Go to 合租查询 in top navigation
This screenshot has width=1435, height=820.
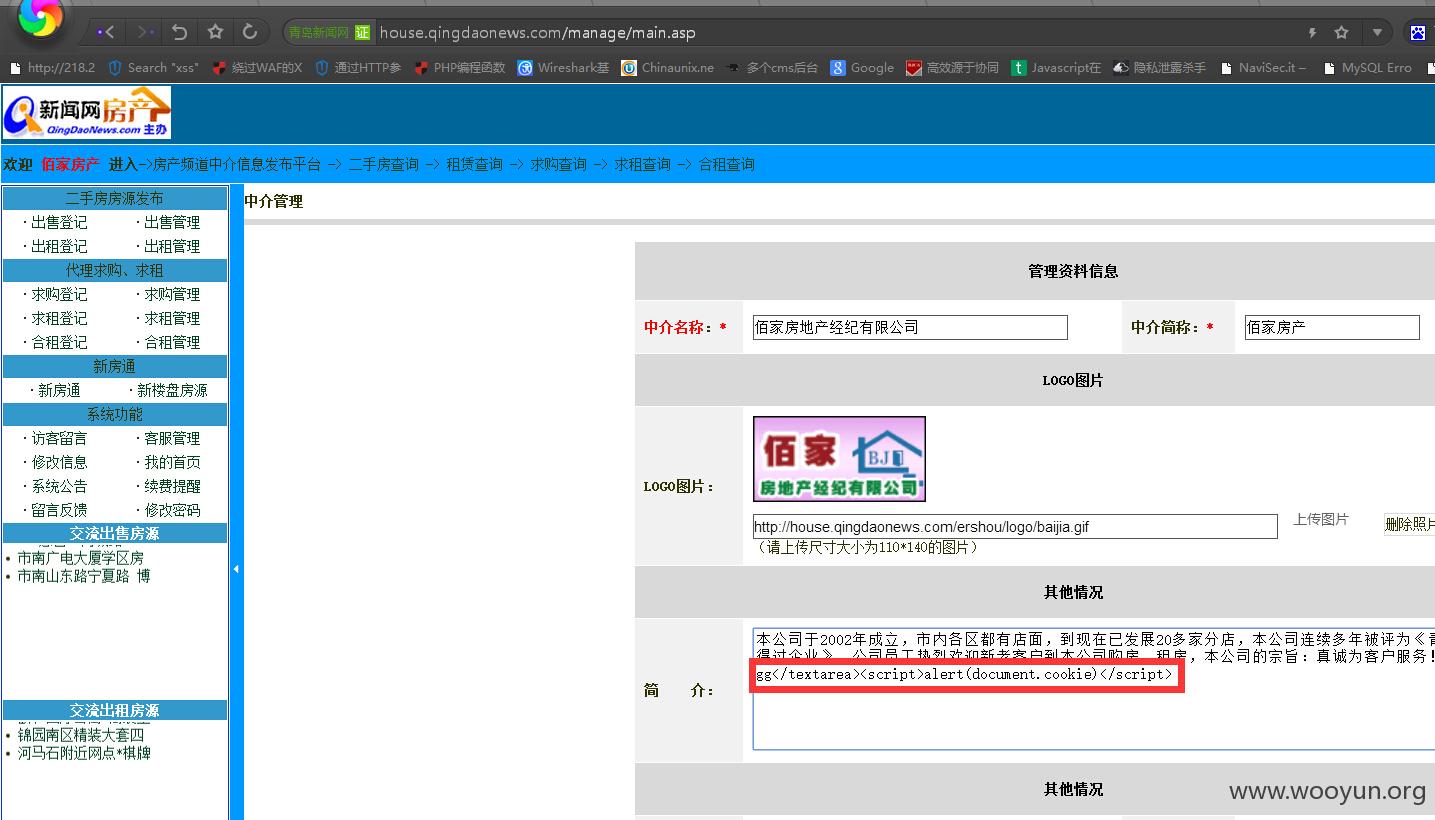(726, 164)
